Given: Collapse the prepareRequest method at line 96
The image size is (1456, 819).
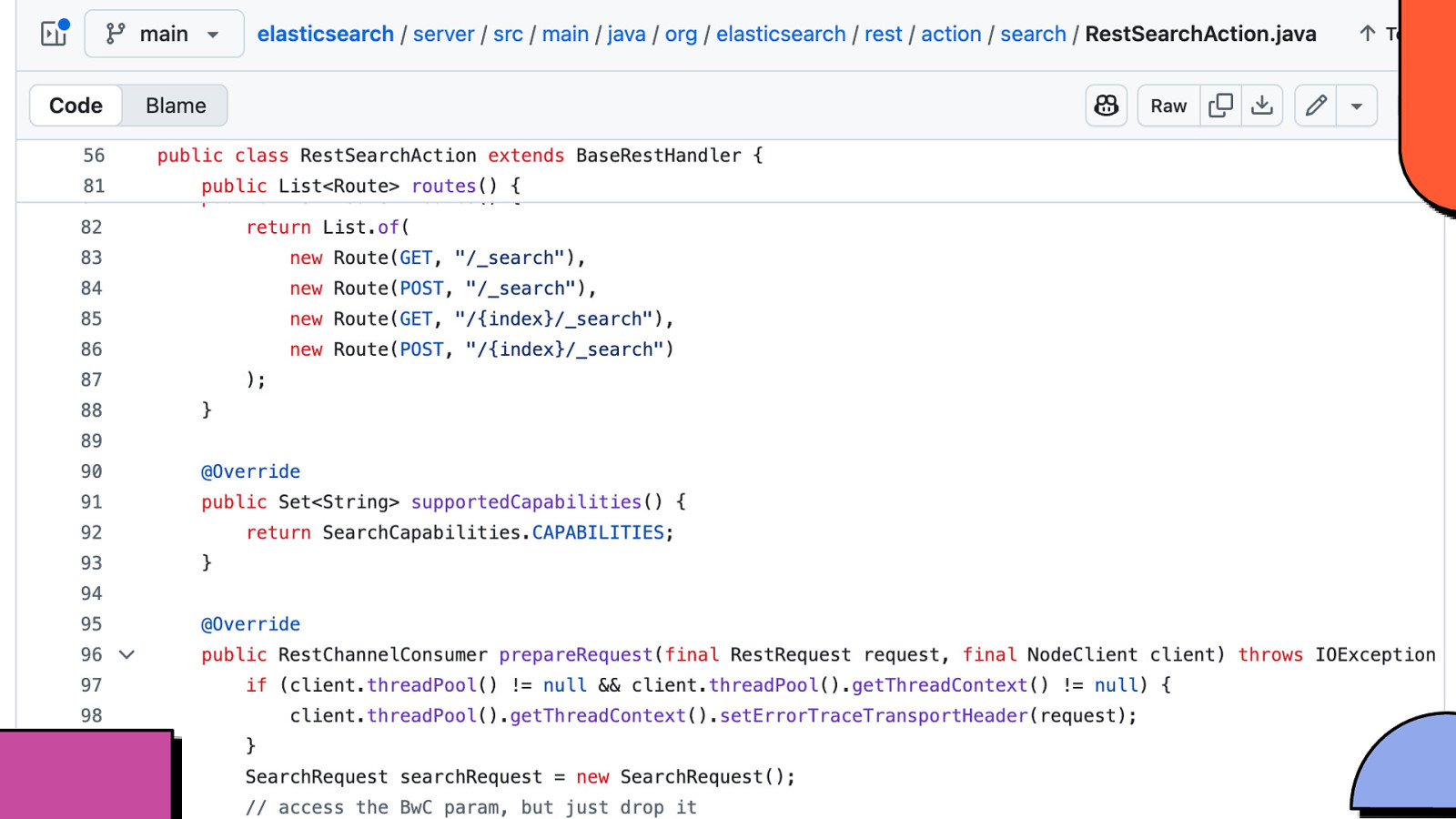Looking at the screenshot, I should 127,654.
